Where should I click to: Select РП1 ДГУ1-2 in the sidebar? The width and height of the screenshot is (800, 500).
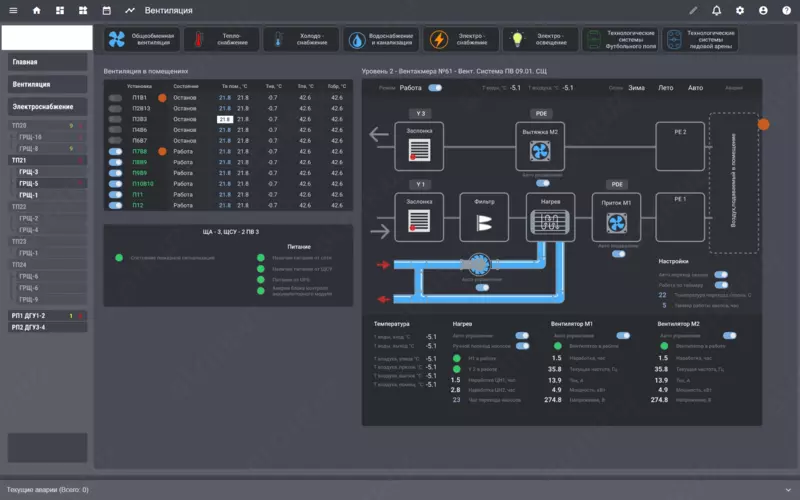point(47,316)
